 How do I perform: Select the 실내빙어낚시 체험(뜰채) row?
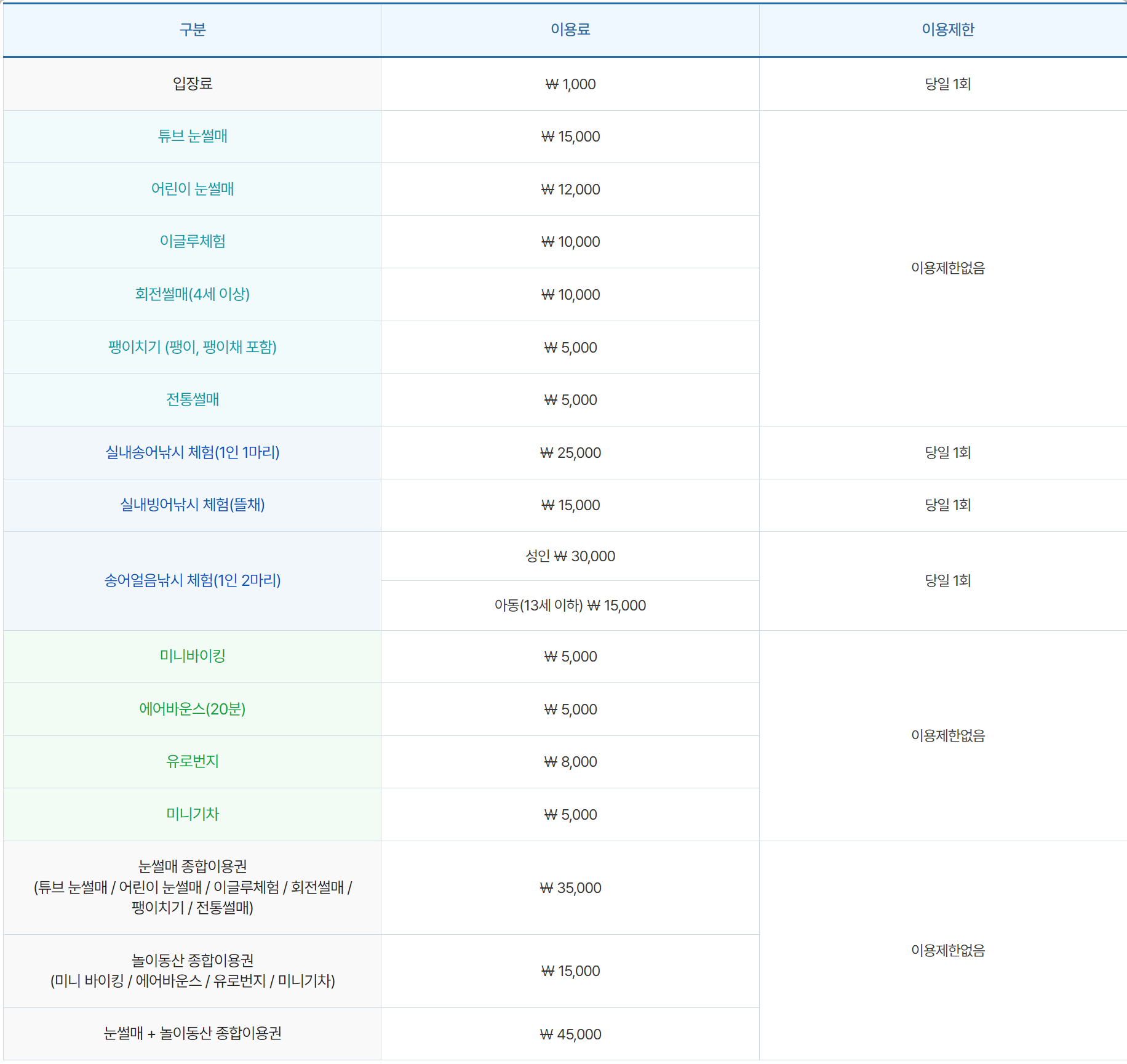[191, 505]
